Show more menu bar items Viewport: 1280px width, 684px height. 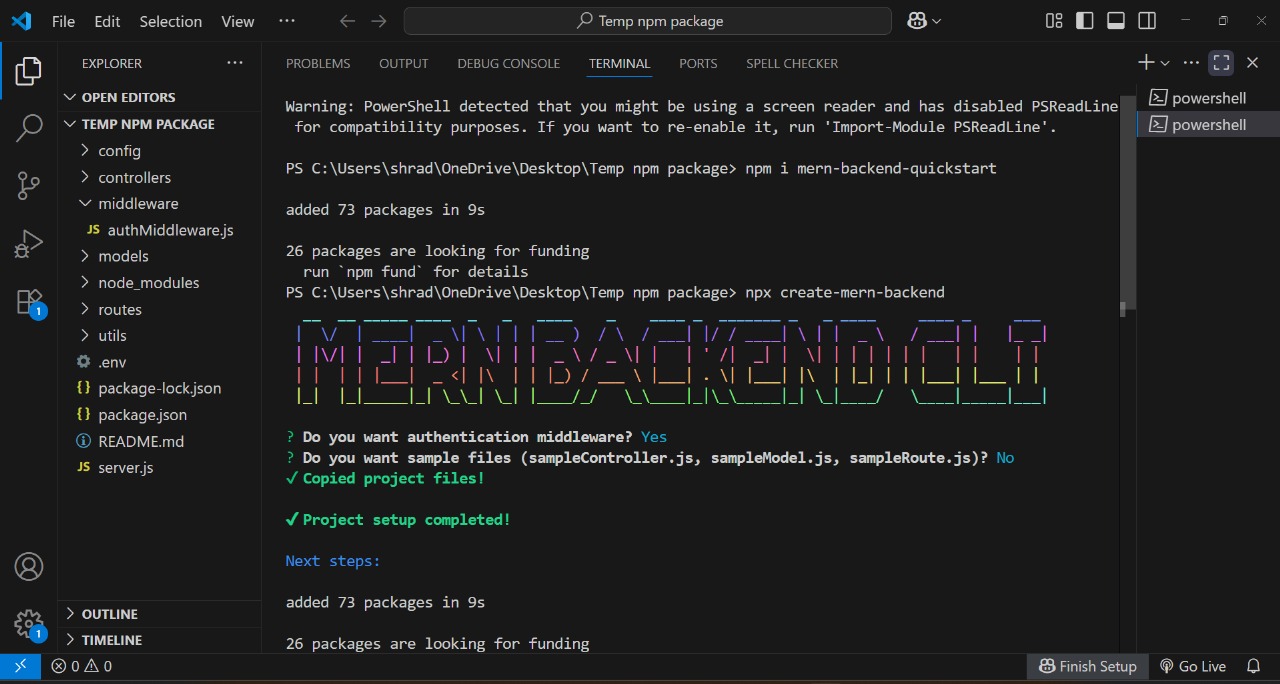coord(287,21)
